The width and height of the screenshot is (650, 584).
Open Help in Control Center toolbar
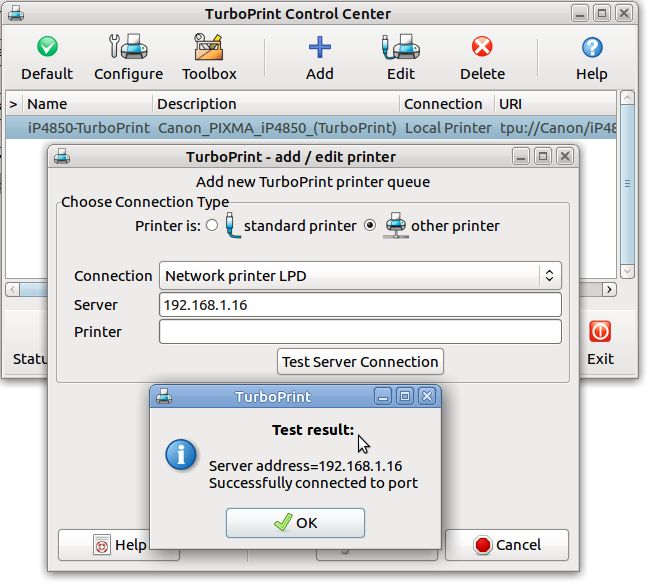pos(592,58)
